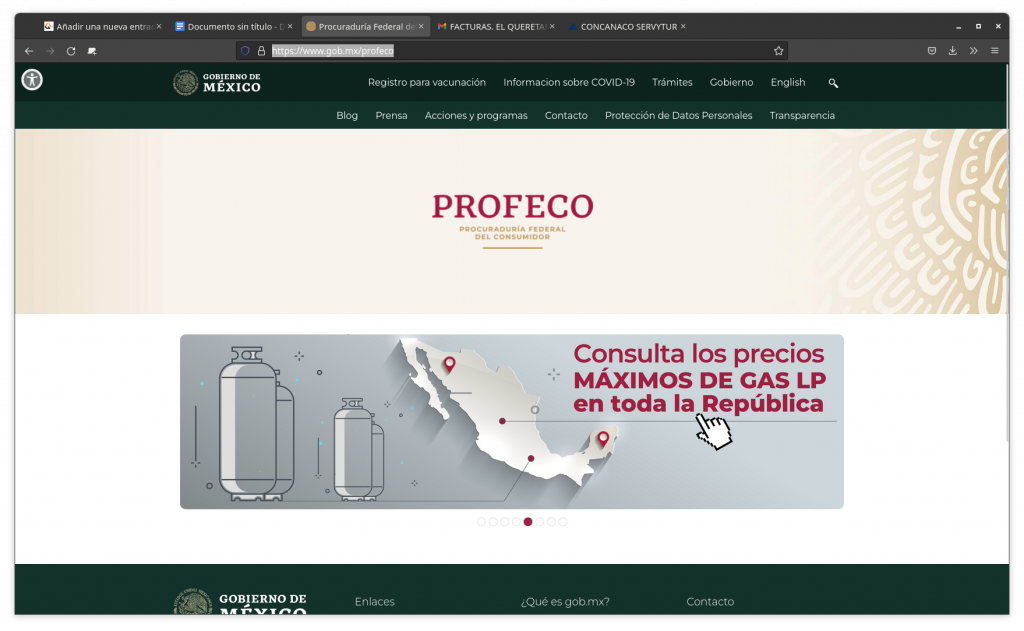The width and height of the screenshot is (1024, 631).
Task: Open the Transparencia link
Action: 802,116
